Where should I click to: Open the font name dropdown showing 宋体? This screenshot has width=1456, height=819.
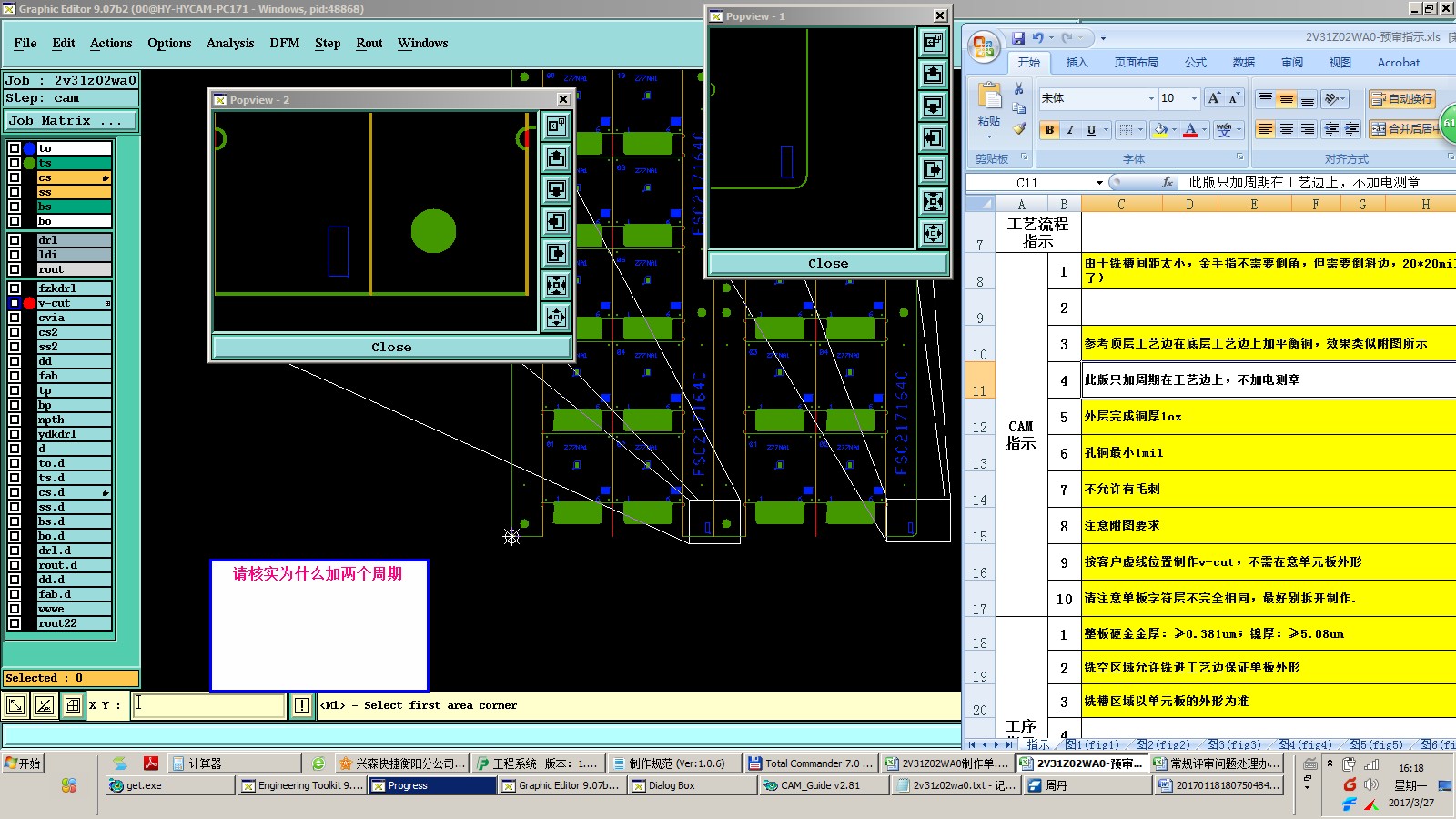point(1151,98)
